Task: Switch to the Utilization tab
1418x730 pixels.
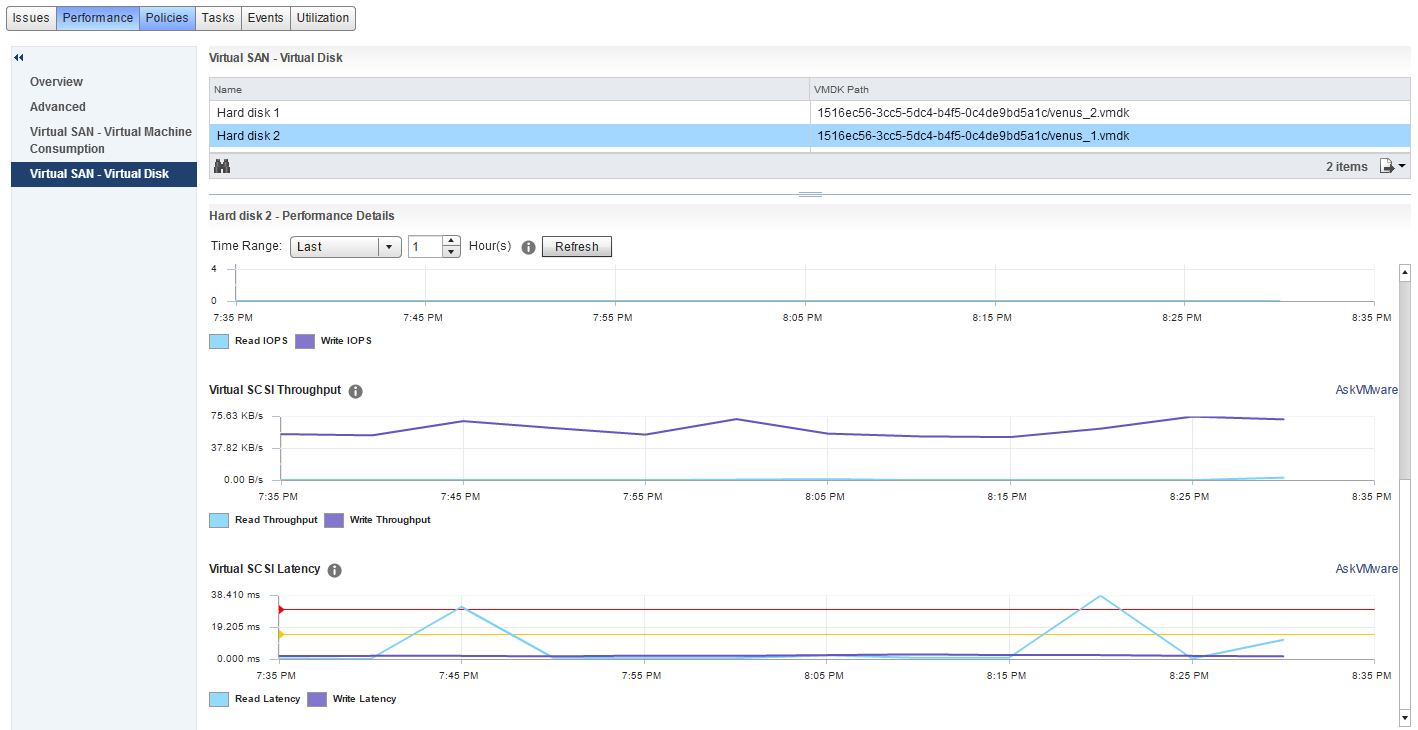Action: (x=322, y=18)
